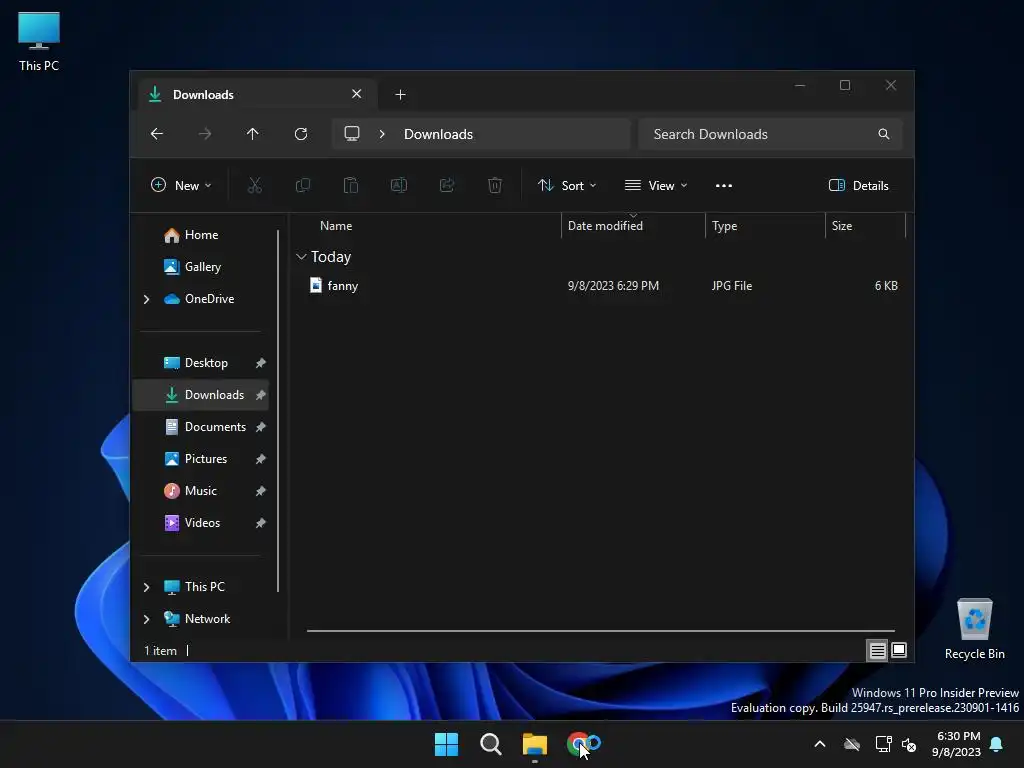
Task: Refresh the Downloads folder view
Action: pyautogui.click(x=300, y=134)
